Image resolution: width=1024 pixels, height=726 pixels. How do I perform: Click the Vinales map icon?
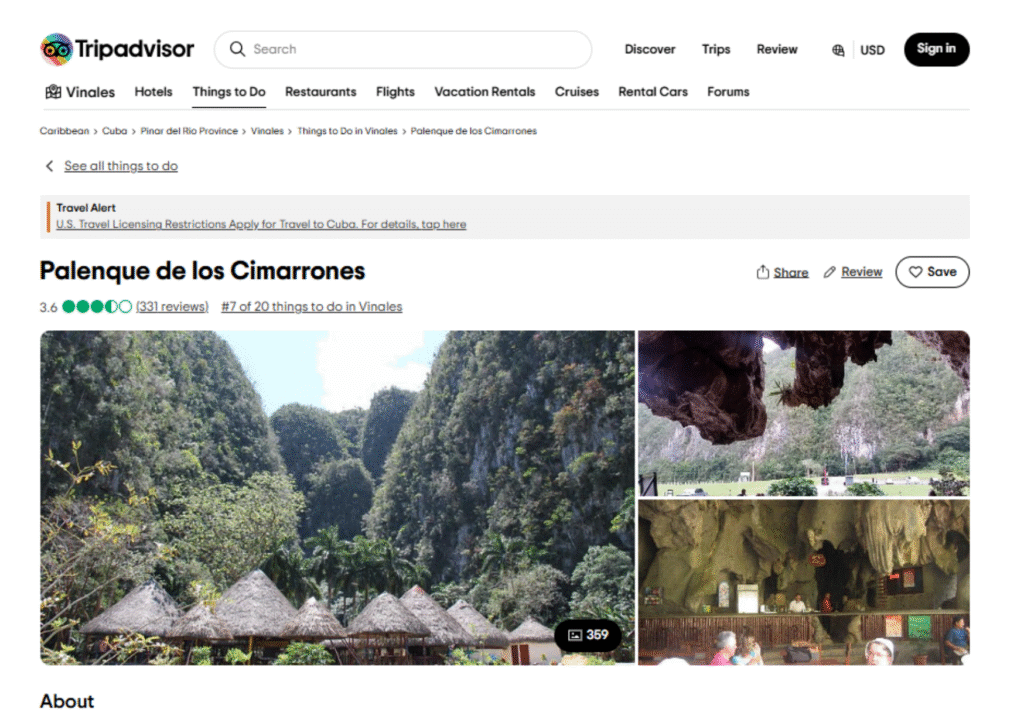coord(53,92)
